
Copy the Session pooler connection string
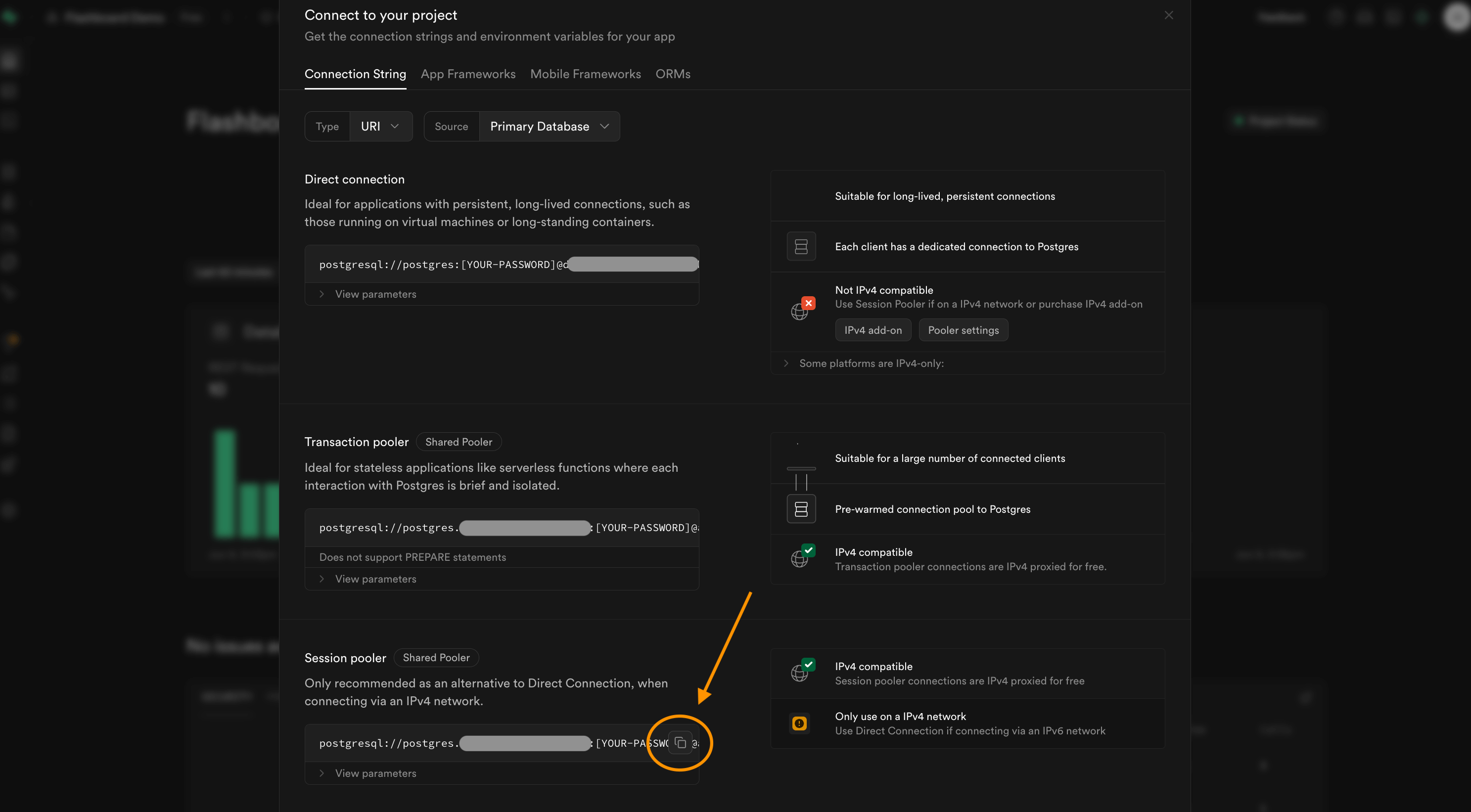tap(680, 742)
